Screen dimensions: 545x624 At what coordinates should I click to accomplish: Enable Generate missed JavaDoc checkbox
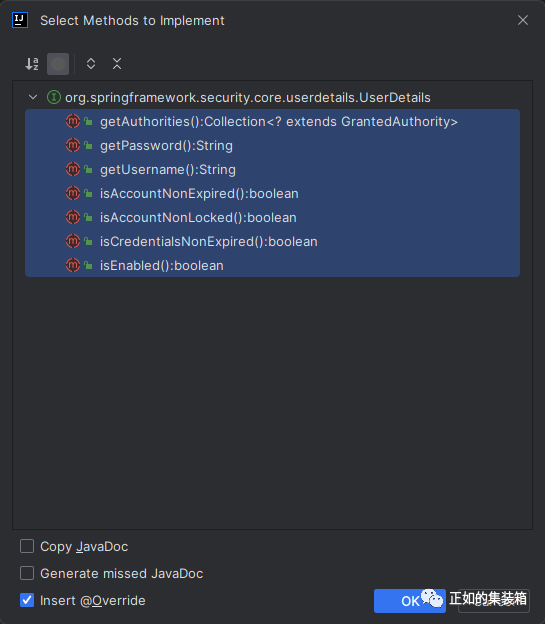click(x=27, y=573)
